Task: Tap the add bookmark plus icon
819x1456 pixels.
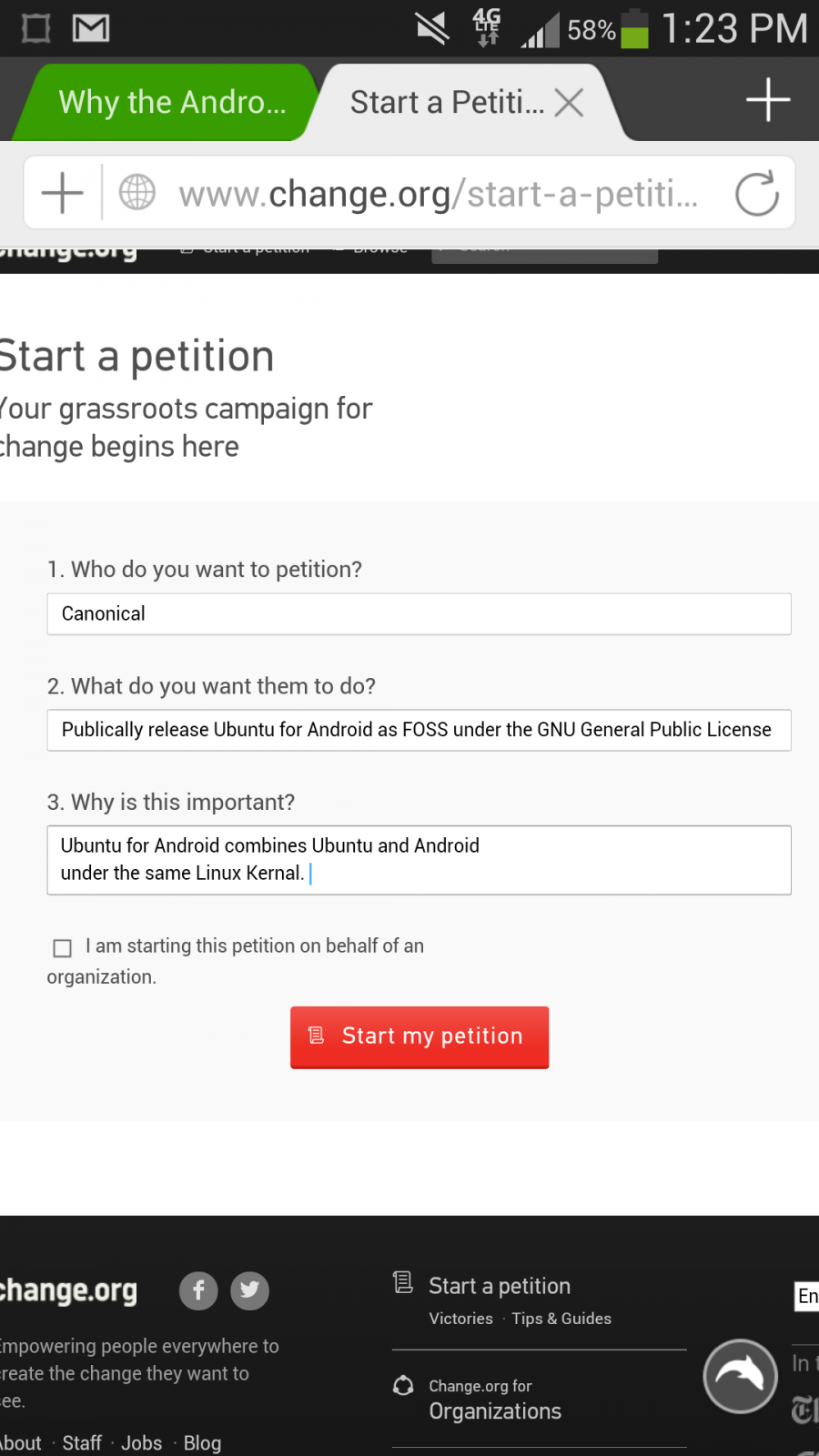Action: pyautogui.click(x=63, y=193)
